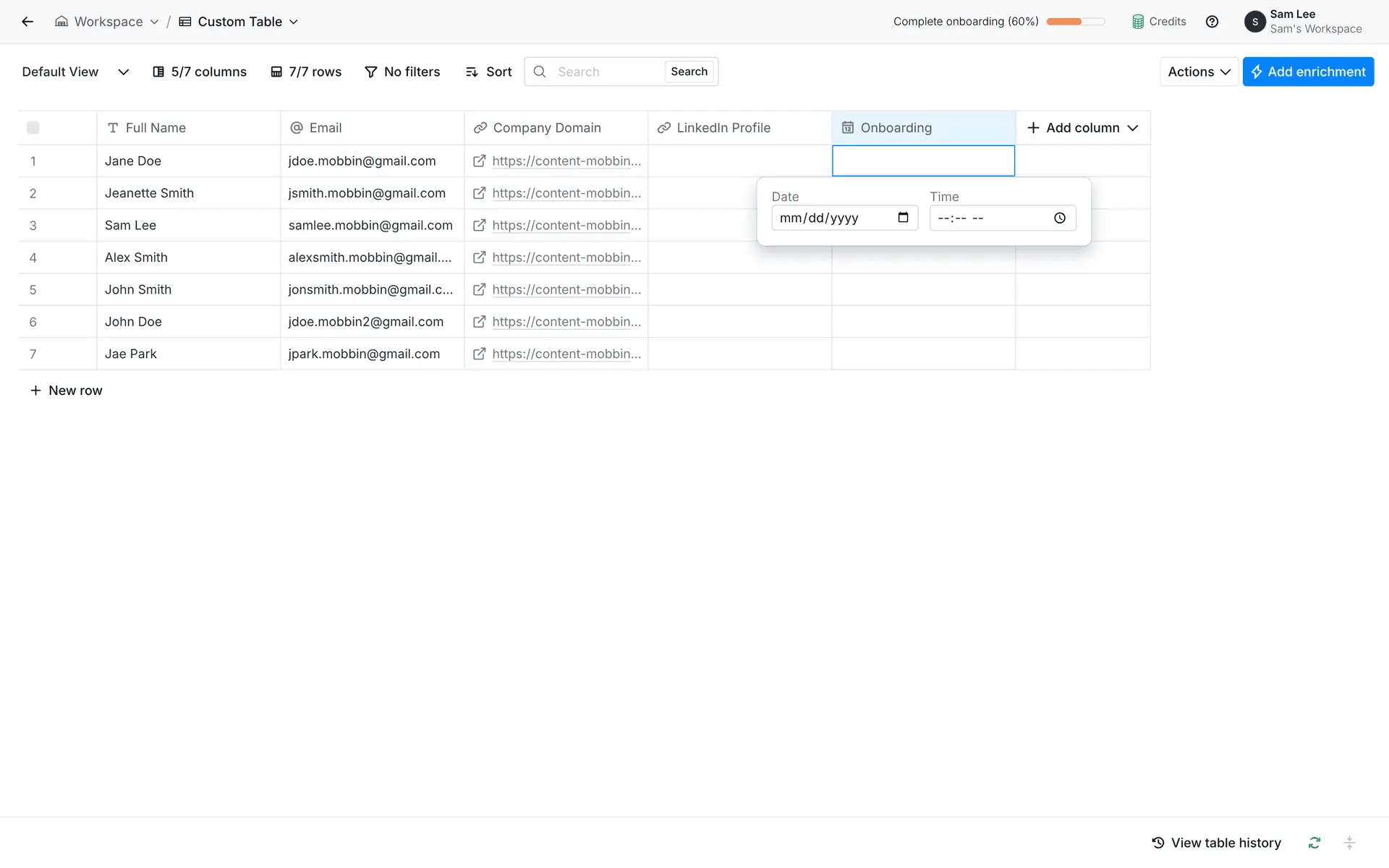Open Jane Doe's company domain link icon
Screen dimensions: 1389x868
click(x=479, y=161)
